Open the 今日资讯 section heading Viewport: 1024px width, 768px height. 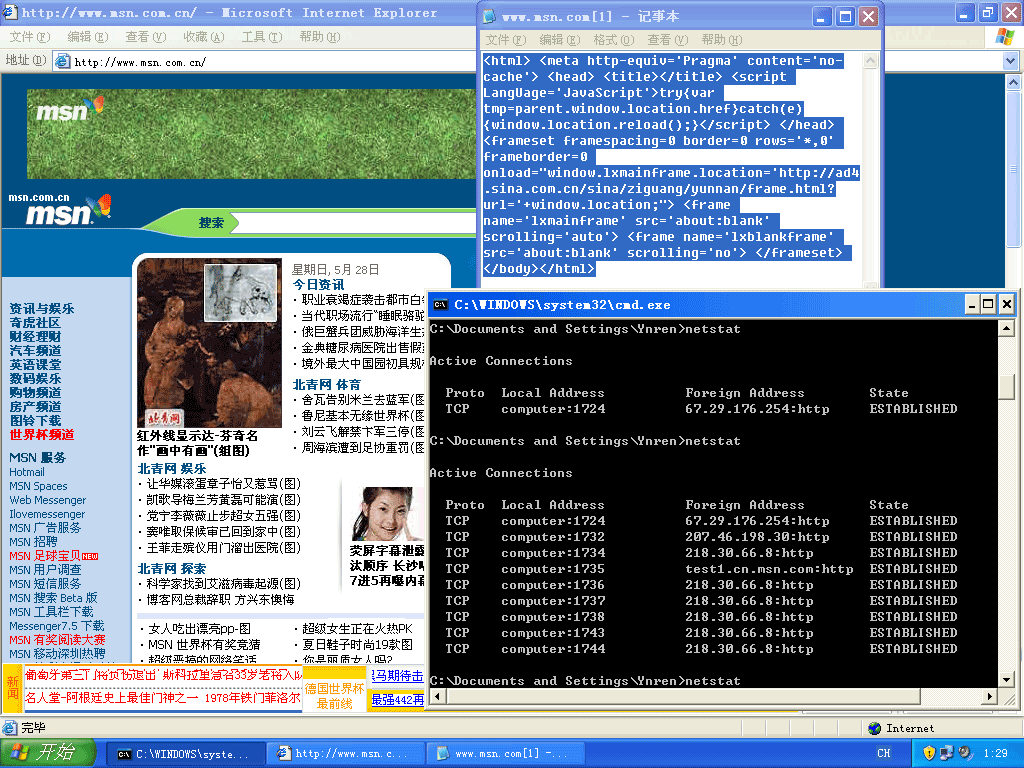[x=318, y=285]
